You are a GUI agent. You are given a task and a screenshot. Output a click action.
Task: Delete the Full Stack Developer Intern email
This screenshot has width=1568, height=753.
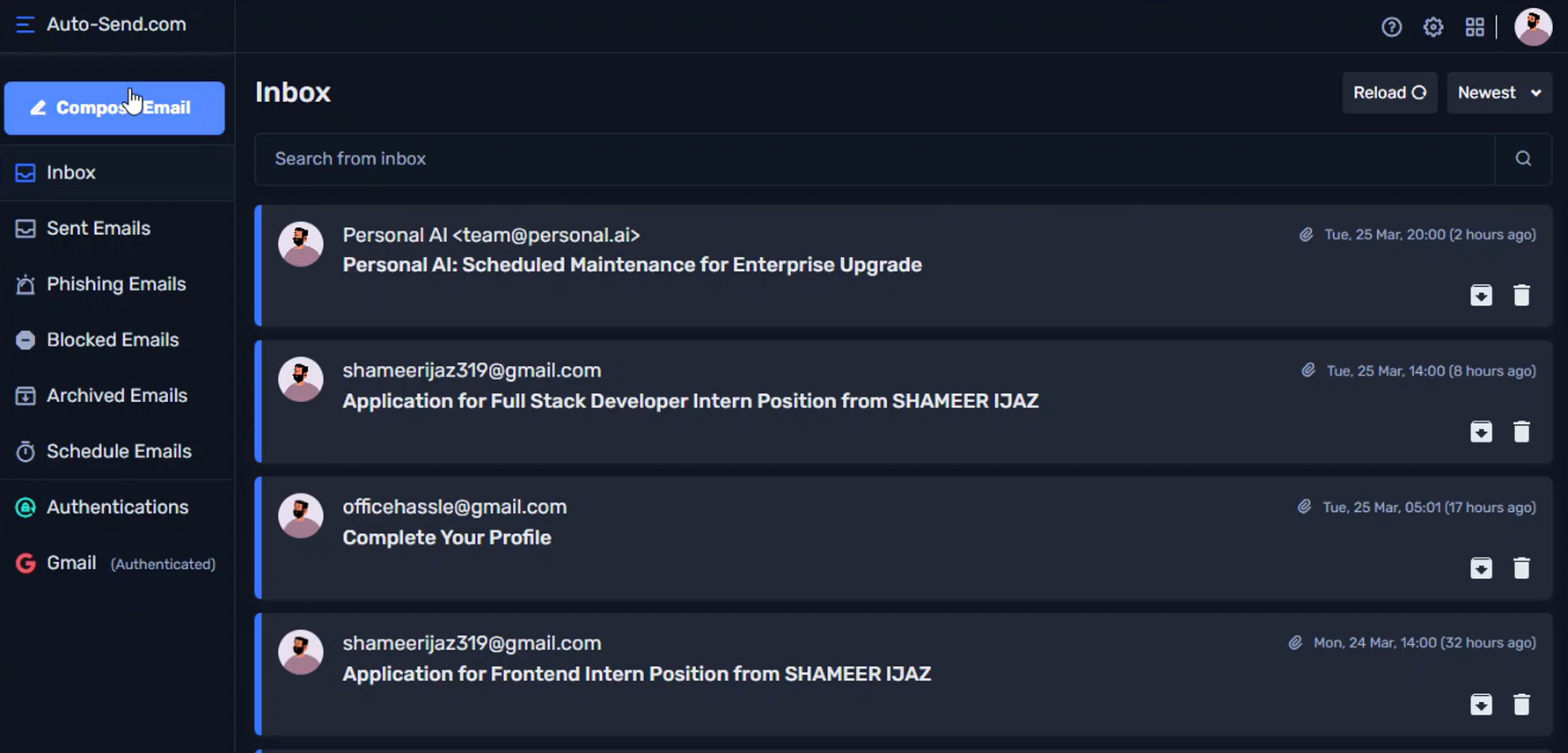[x=1521, y=431]
